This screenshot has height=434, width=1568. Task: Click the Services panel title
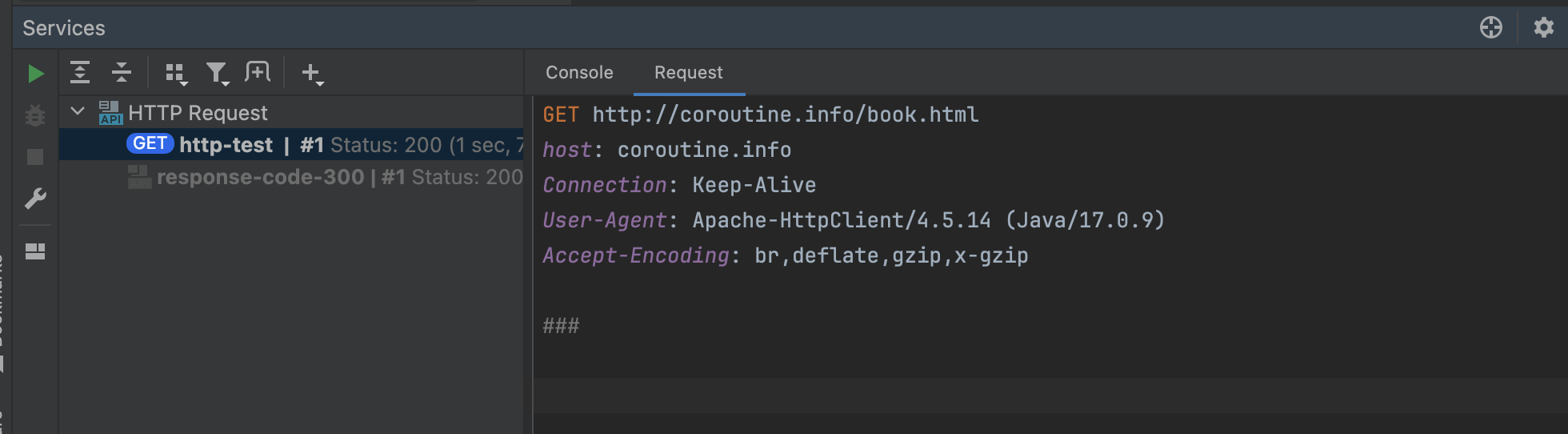pyautogui.click(x=64, y=28)
